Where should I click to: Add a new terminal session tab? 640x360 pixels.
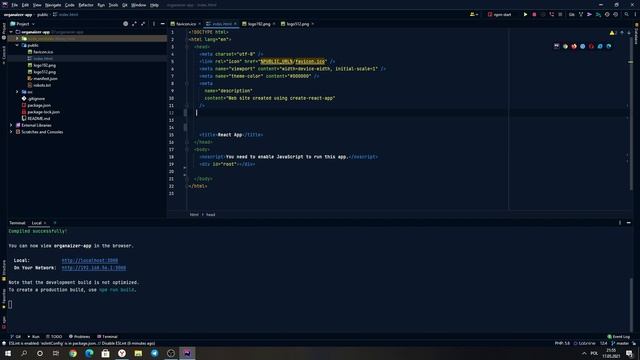tap(55, 223)
